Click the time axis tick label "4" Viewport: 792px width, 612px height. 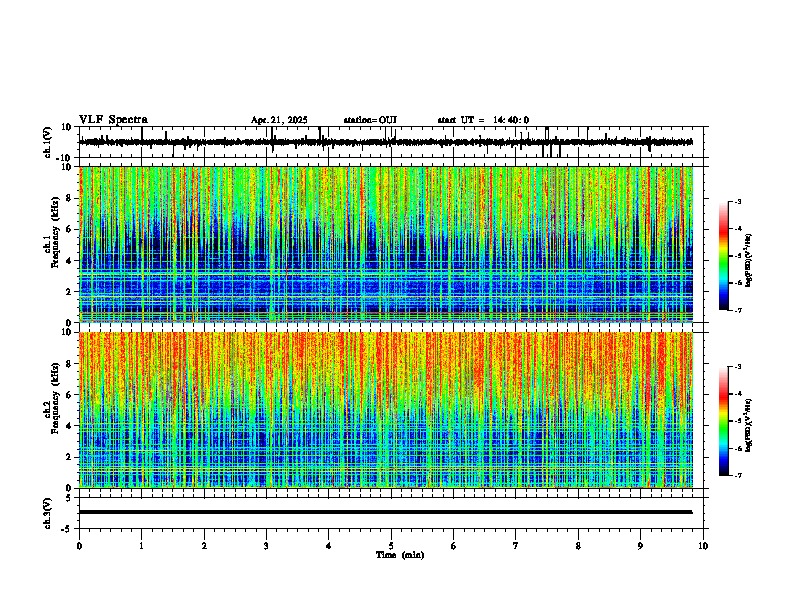(x=329, y=546)
